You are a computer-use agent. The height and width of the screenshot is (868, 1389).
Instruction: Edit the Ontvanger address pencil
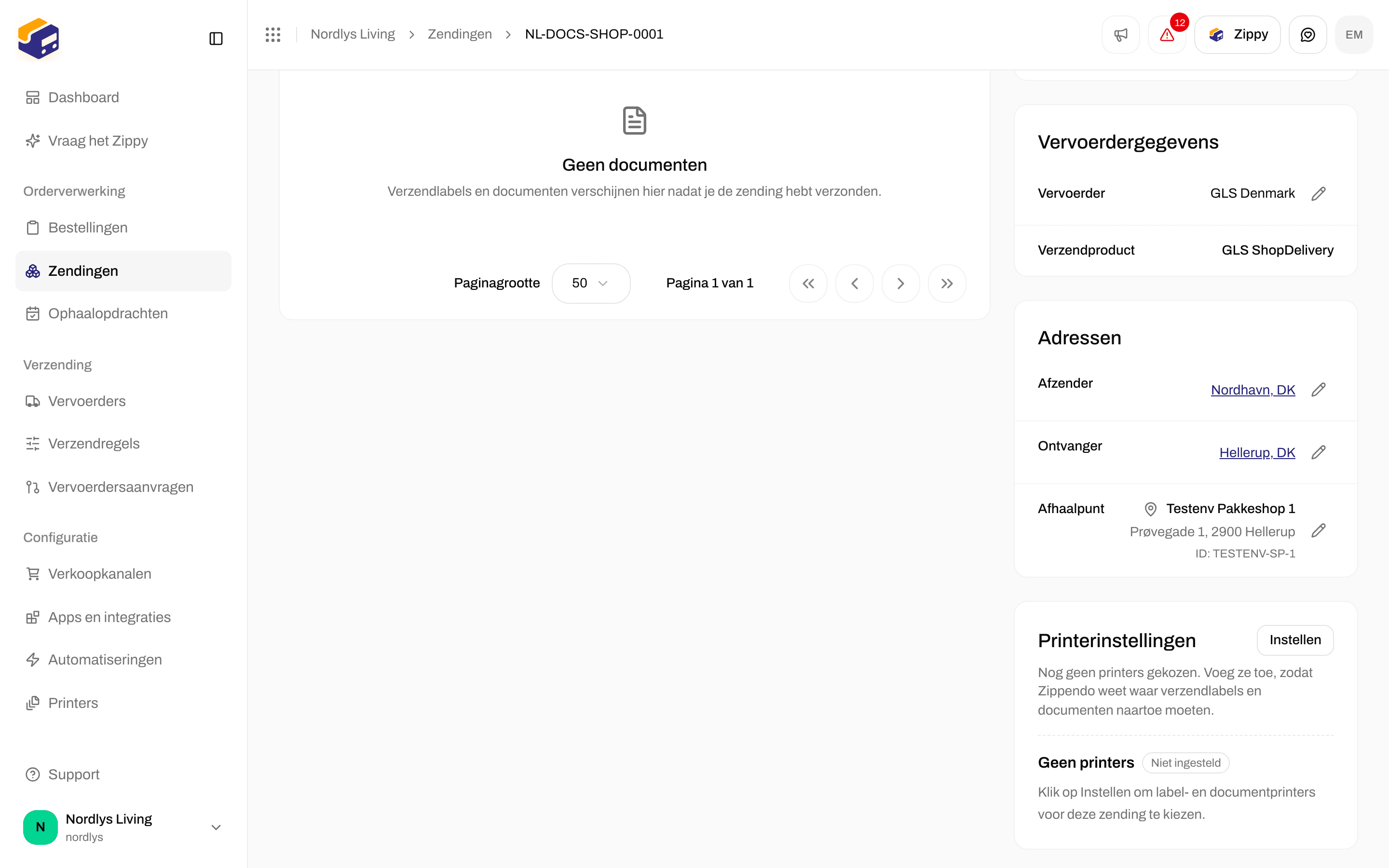[1319, 452]
